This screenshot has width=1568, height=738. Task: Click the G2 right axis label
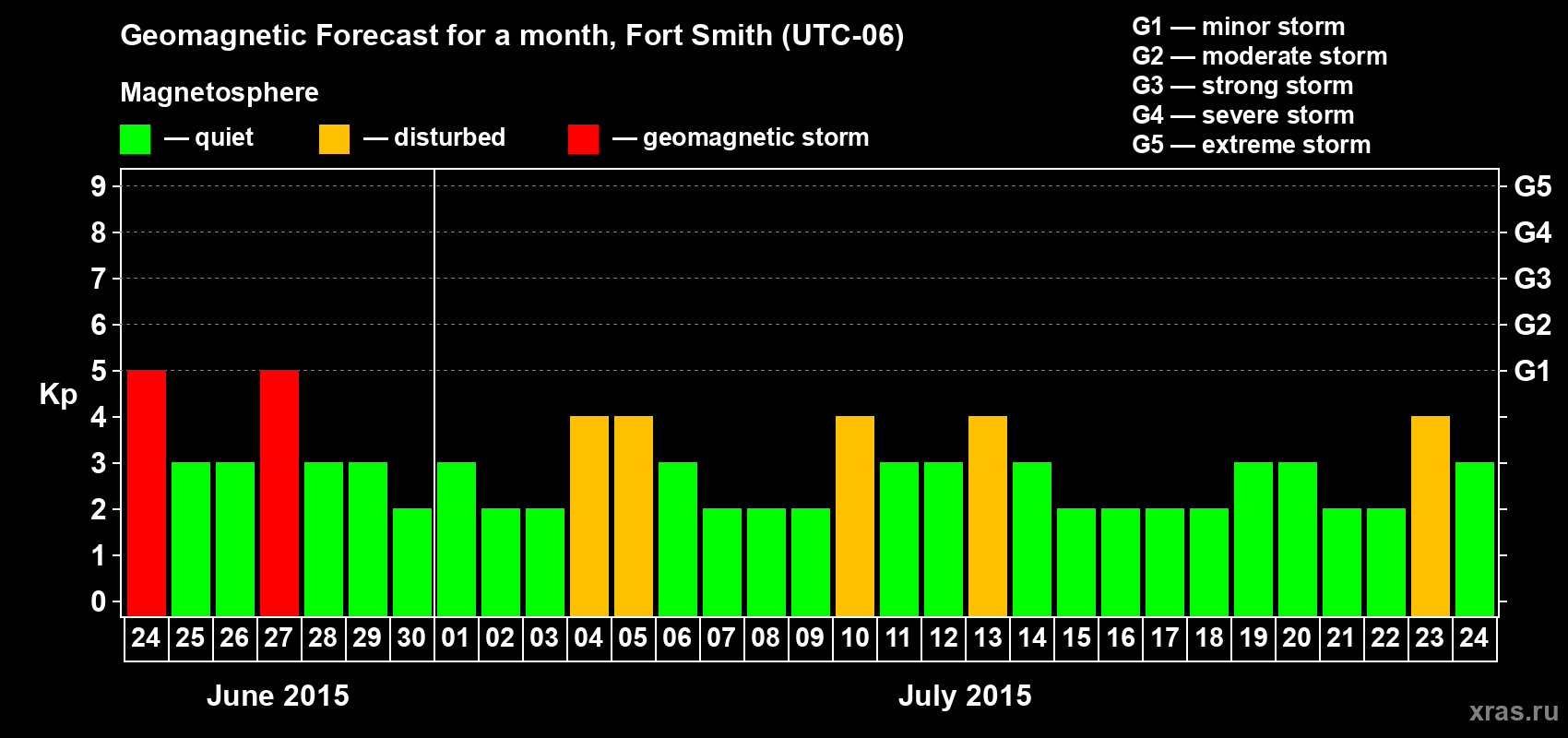tap(1533, 325)
